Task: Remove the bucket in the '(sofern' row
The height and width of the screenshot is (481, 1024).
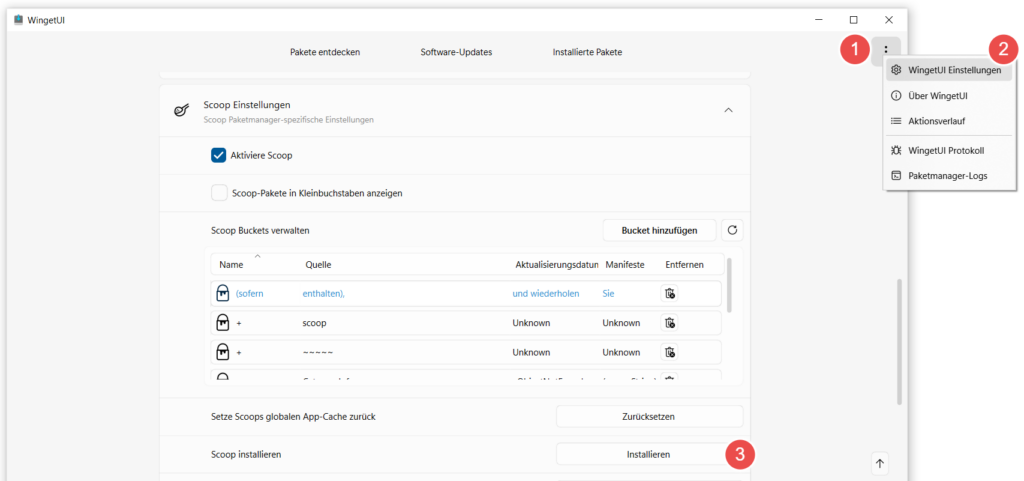Action: pos(669,294)
